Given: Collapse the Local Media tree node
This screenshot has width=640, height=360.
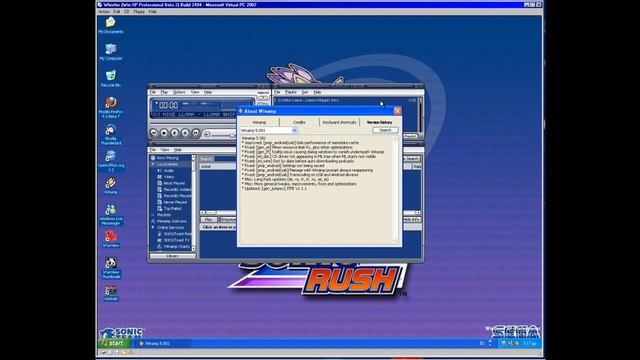Looking at the screenshot, I should (x=153, y=164).
